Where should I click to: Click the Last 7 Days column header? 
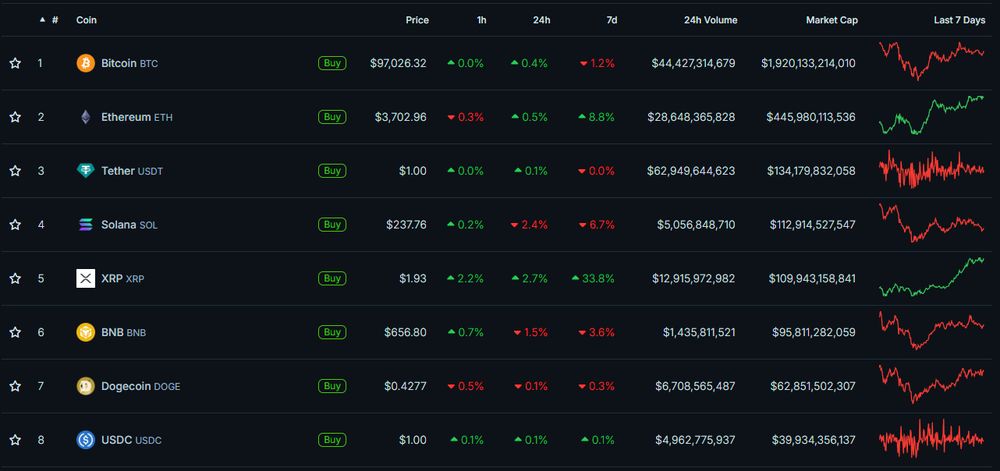[959, 20]
